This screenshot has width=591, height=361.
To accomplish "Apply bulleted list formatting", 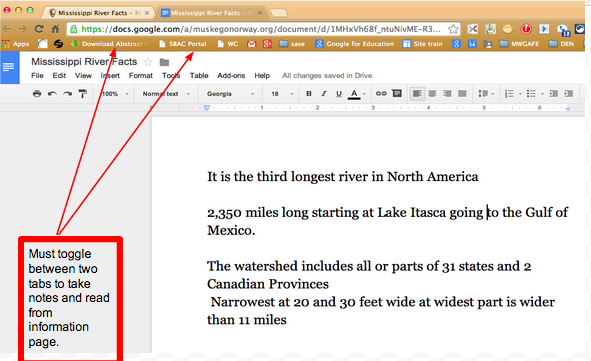I will pos(531,93).
